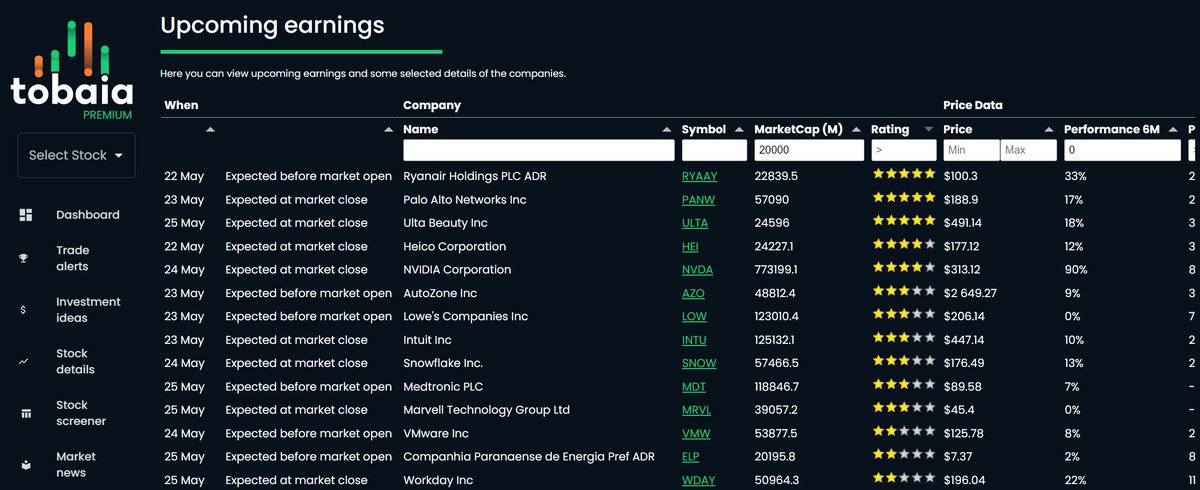
Task: Click AutoZone Inc star rating
Action: click(904, 291)
